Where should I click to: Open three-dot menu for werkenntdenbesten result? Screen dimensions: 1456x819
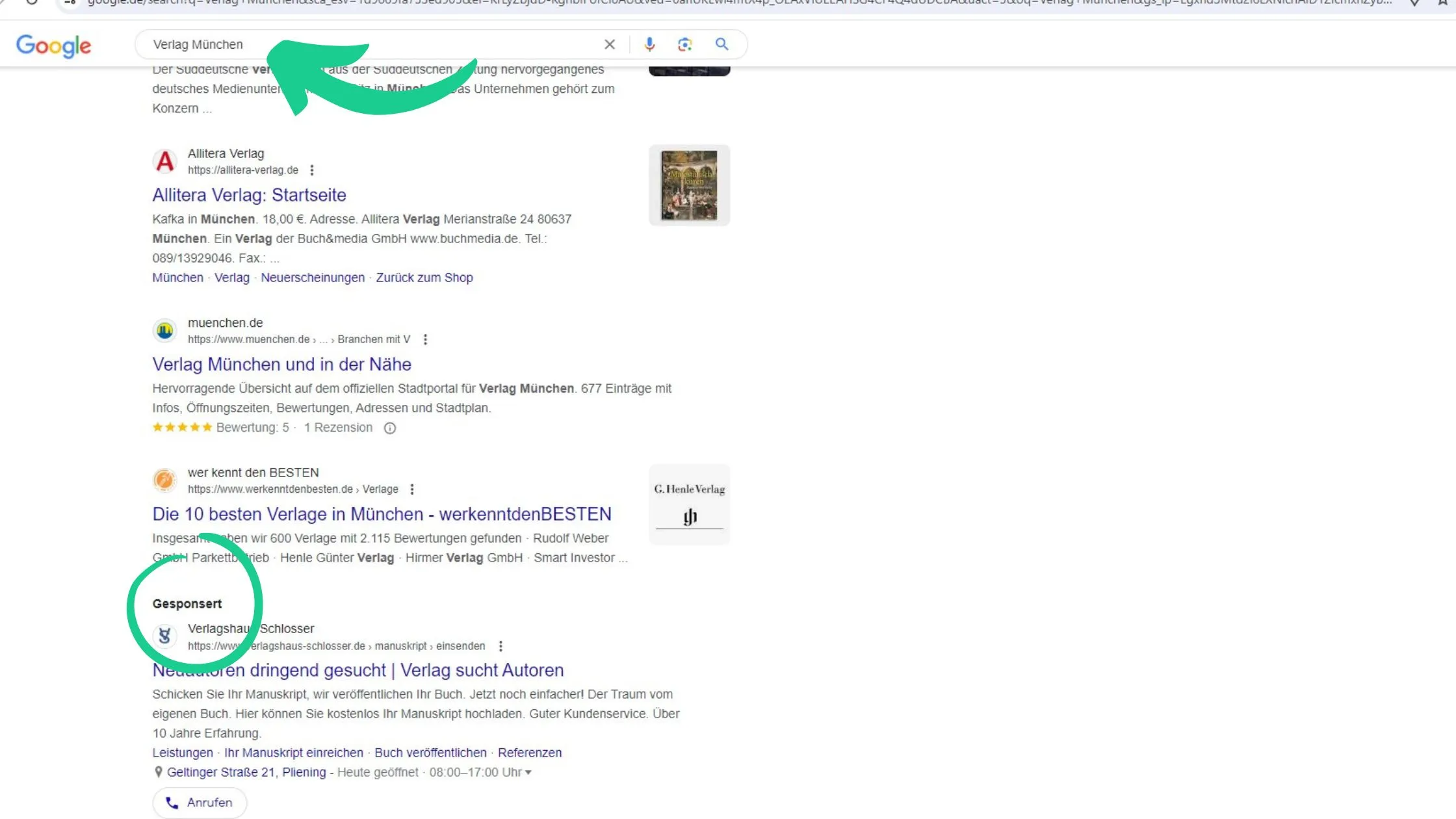[412, 489]
